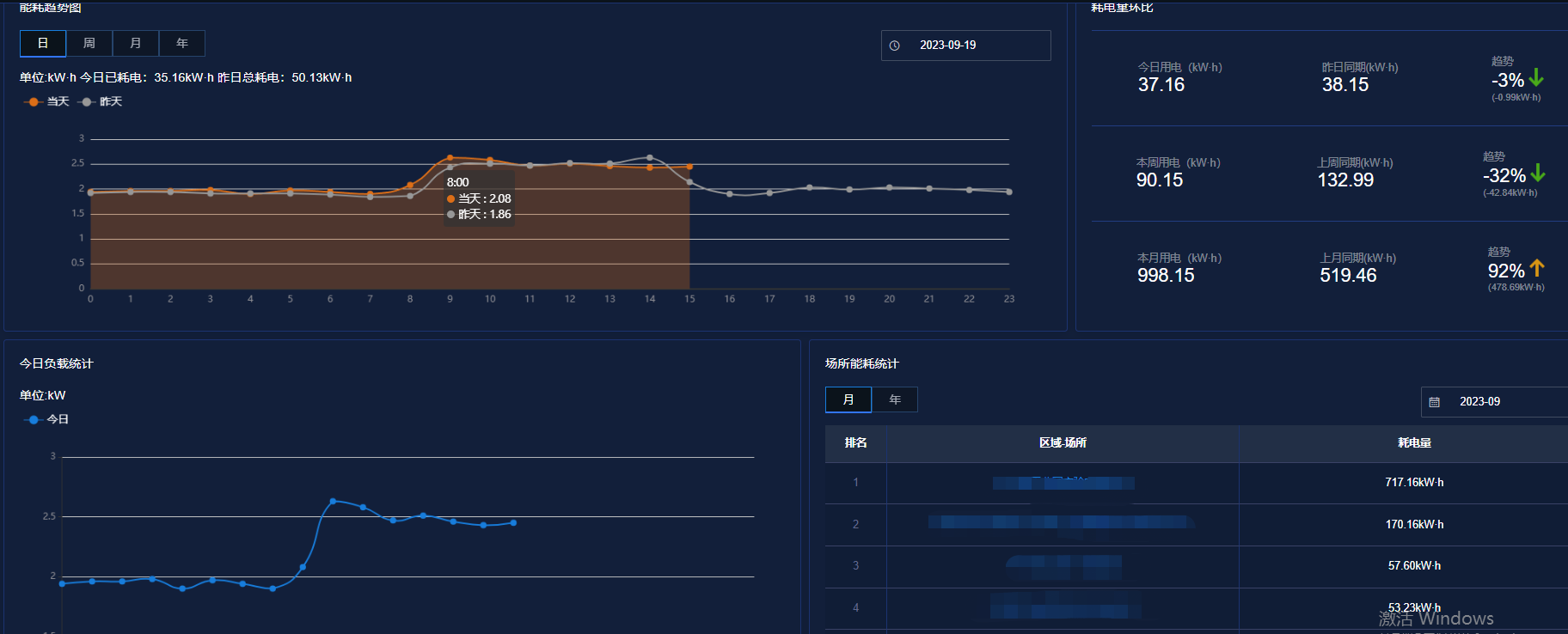The height and width of the screenshot is (634, 1568).
Task: Switch trend chart to 周 (week) view
Action: pyautogui.click(x=89, y=43)
